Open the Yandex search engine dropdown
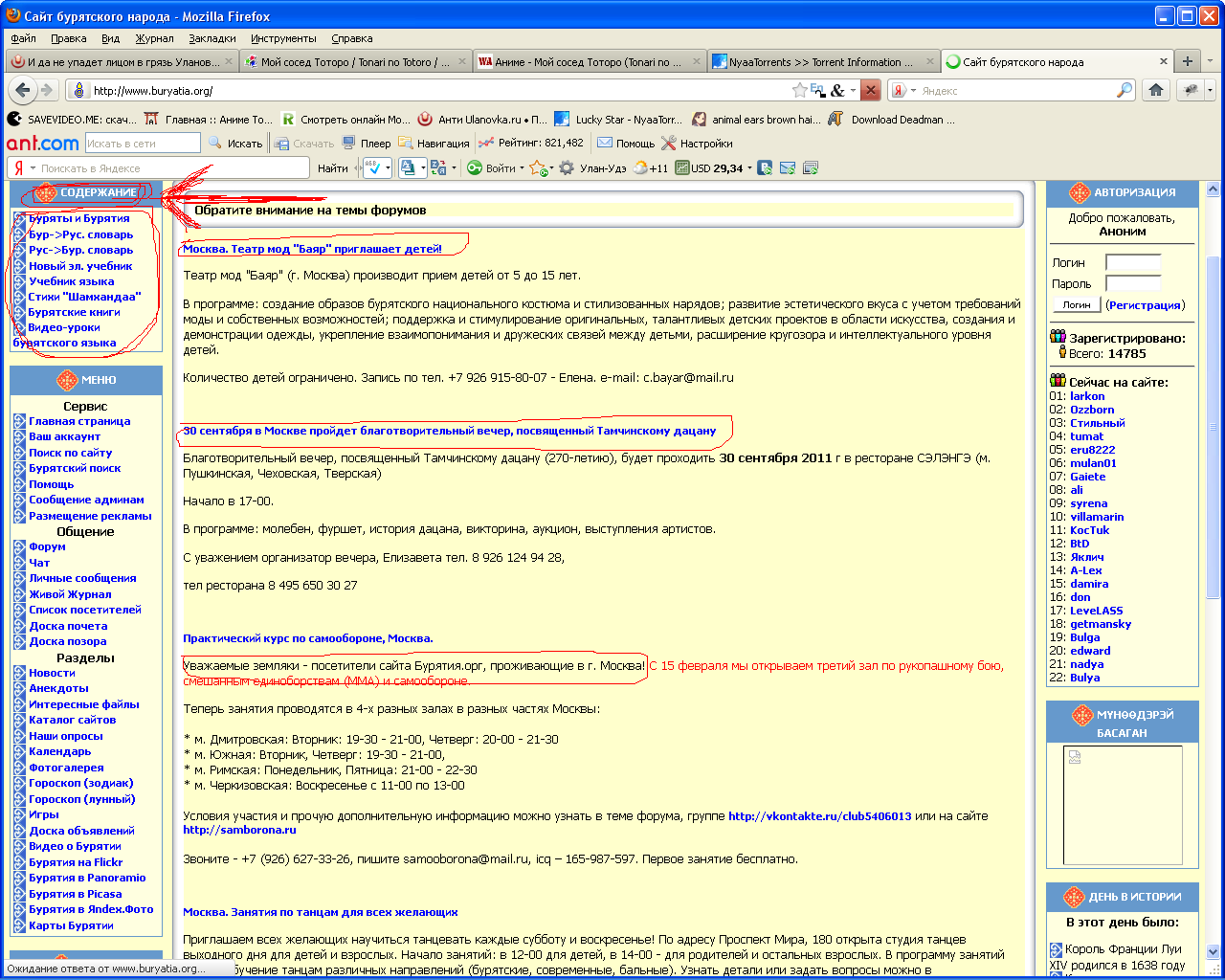The height and width of the screenshot is (980, 1225). click(x=905, y=90)
